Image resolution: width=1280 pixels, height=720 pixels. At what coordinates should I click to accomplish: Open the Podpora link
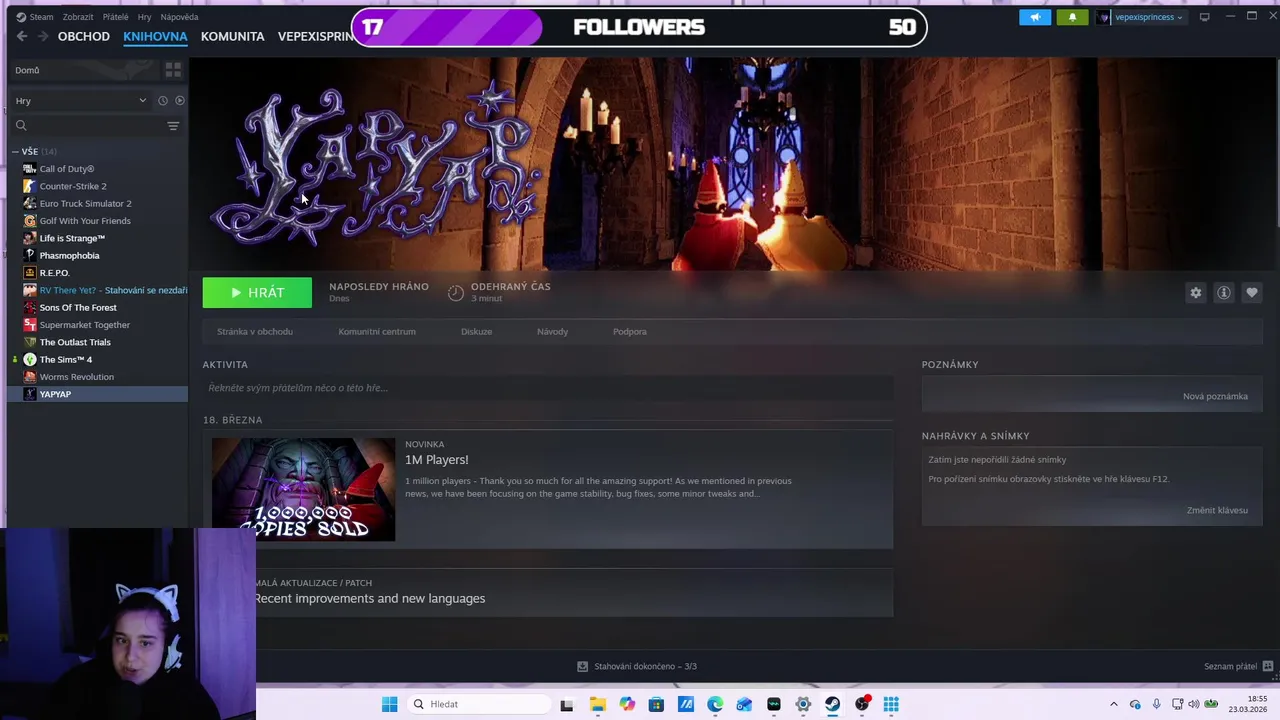coord(630,332)
